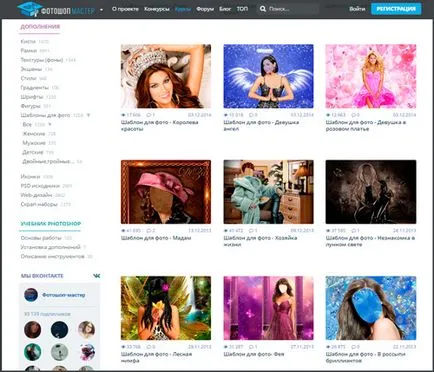This screenshot has width=434, height=372.
Task: Click the views eye icon under Королева красоты
Action: click(x=123, y=115)
